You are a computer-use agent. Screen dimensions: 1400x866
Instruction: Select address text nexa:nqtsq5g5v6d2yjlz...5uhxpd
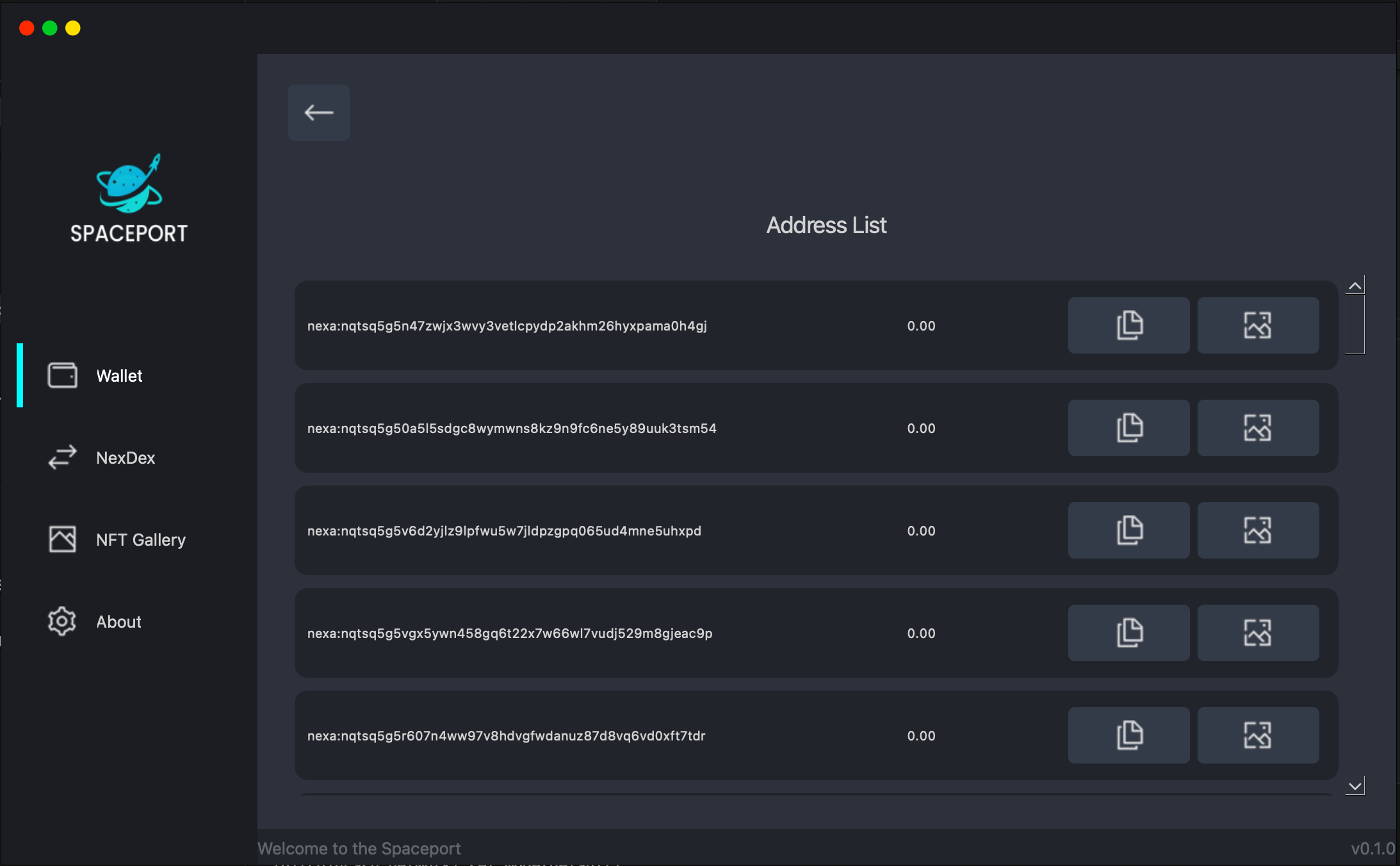point(504,531)
